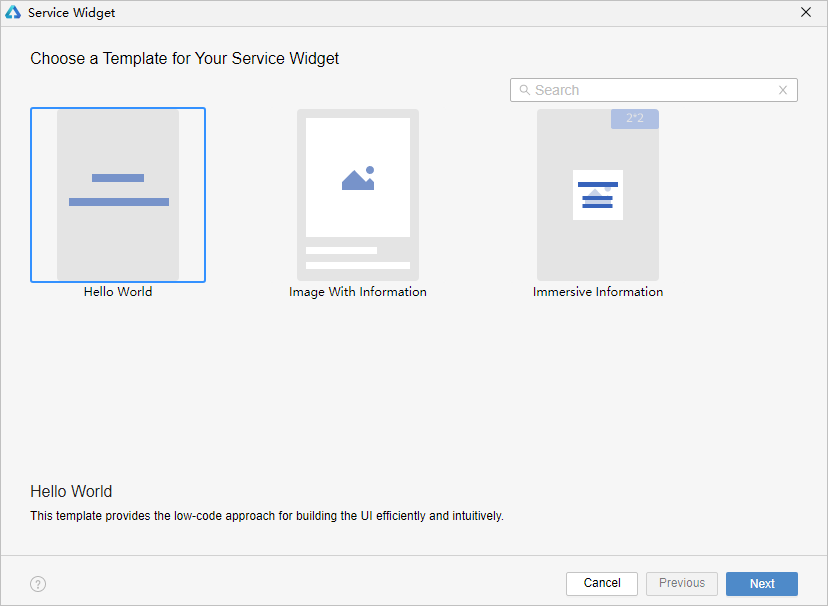Image resolution: width=828 pixels, height=606 pixels.
Task: Click the Previous button
Action: pyautogui.click(x=682, y=584)
